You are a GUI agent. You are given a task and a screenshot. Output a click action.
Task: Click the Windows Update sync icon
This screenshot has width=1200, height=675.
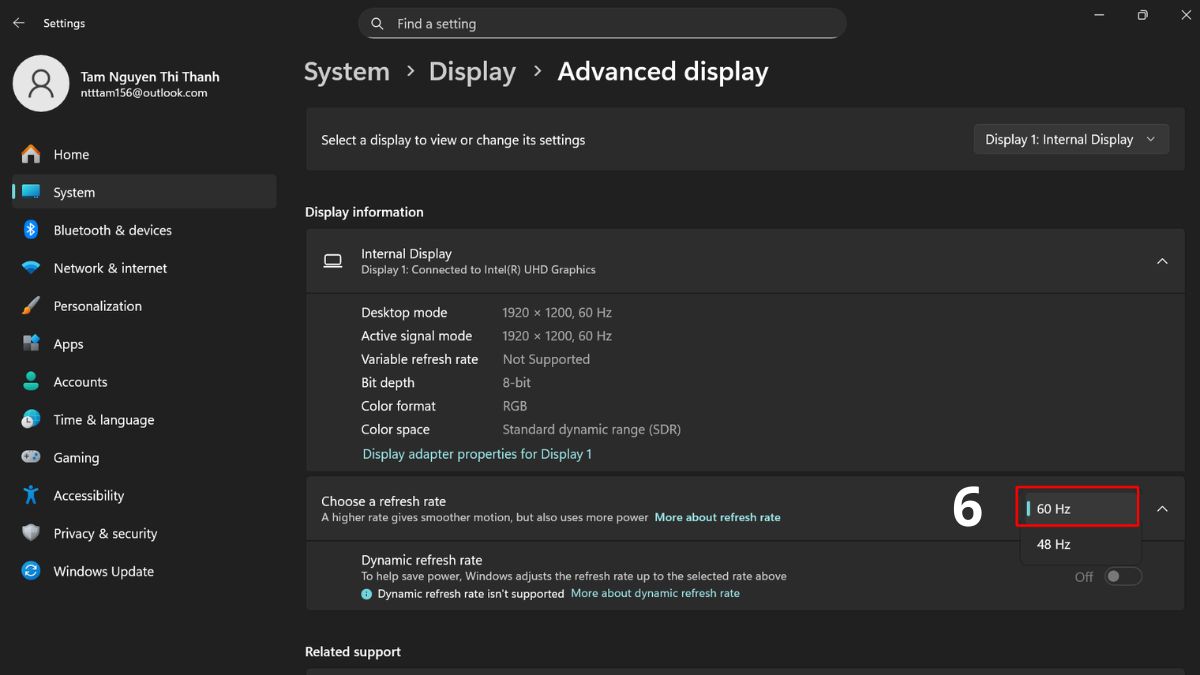[31, 572]
